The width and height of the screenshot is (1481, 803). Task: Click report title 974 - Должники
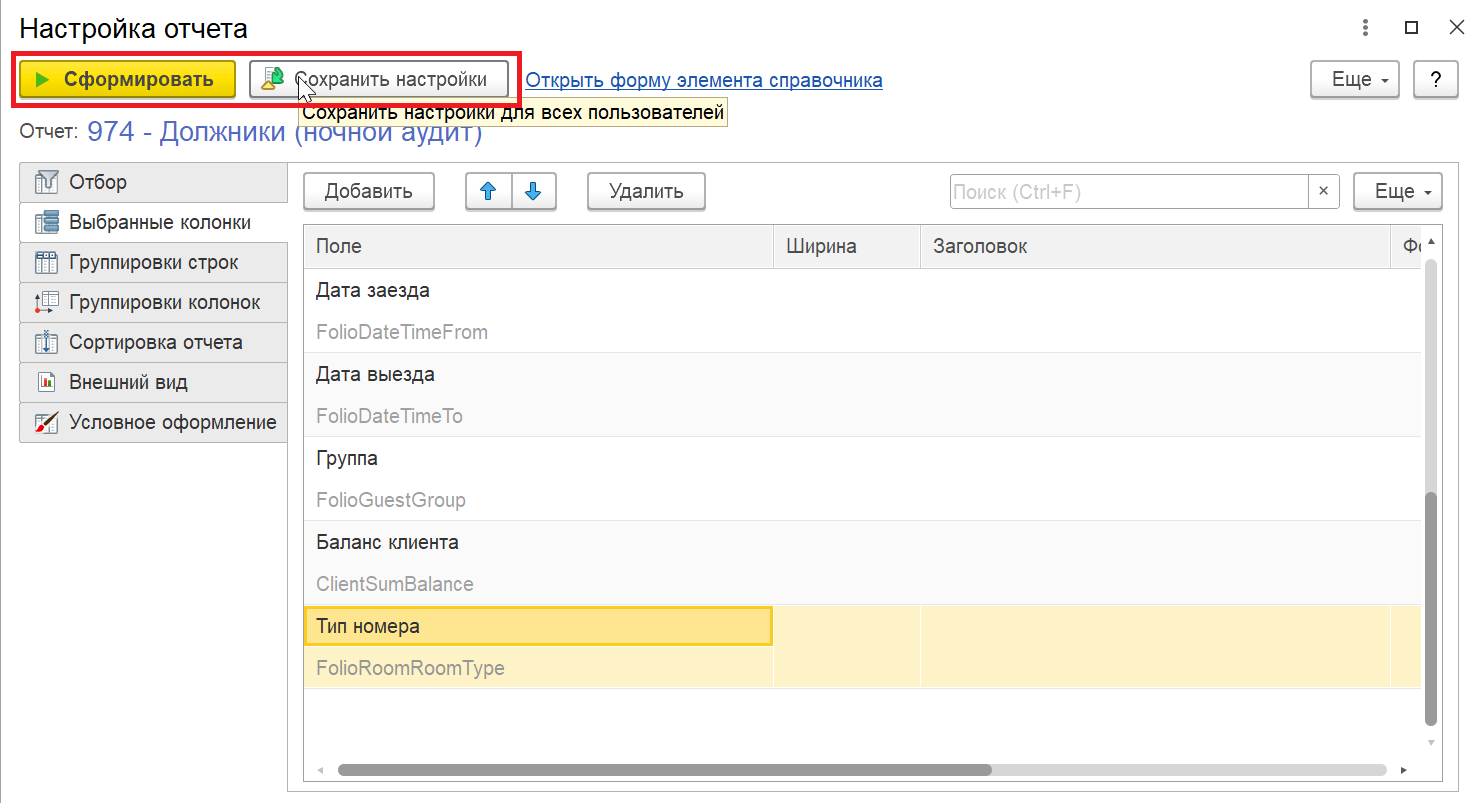(x=285, y=131)
